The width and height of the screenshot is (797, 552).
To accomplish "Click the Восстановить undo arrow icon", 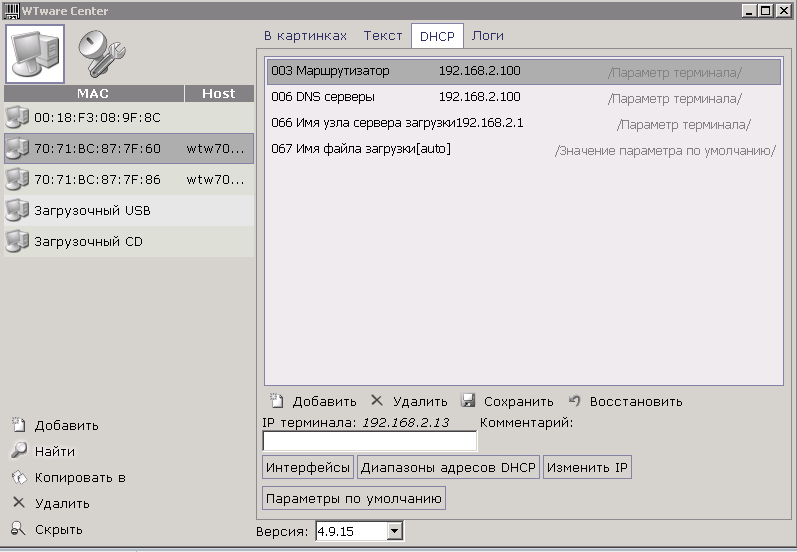I will click(x=575, y=401).
